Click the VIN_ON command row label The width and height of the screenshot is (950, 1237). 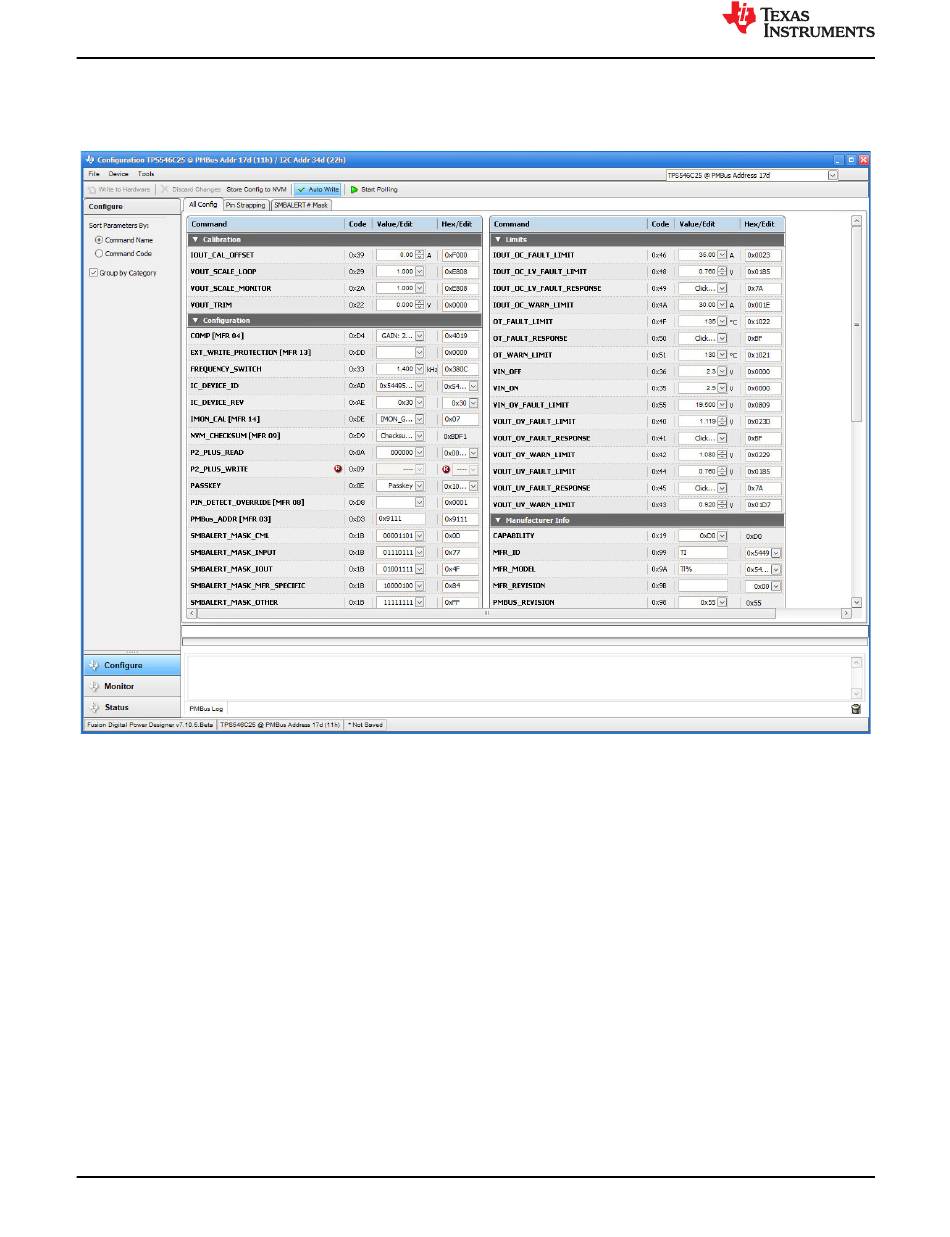click(507, 388)
